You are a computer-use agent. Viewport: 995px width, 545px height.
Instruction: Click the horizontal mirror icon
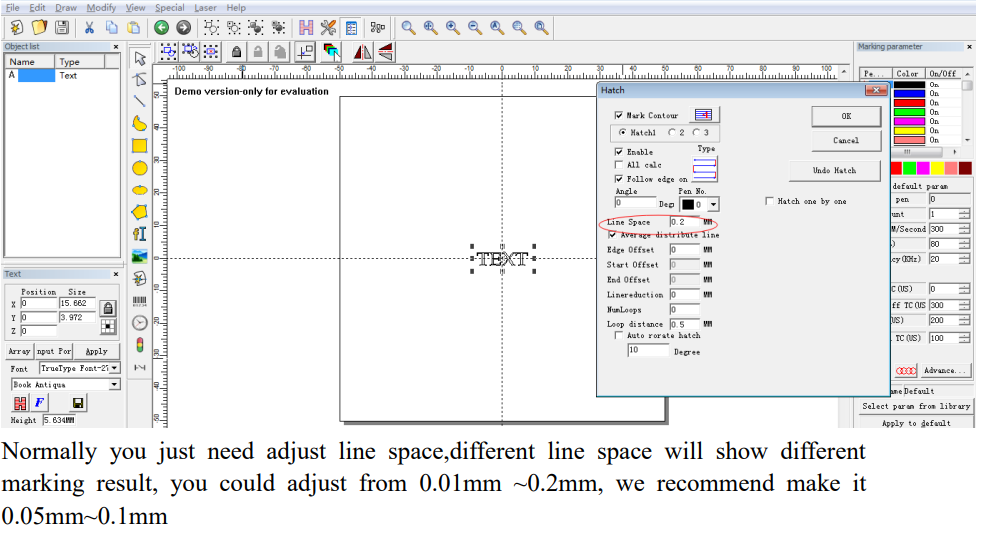[362, 52]
